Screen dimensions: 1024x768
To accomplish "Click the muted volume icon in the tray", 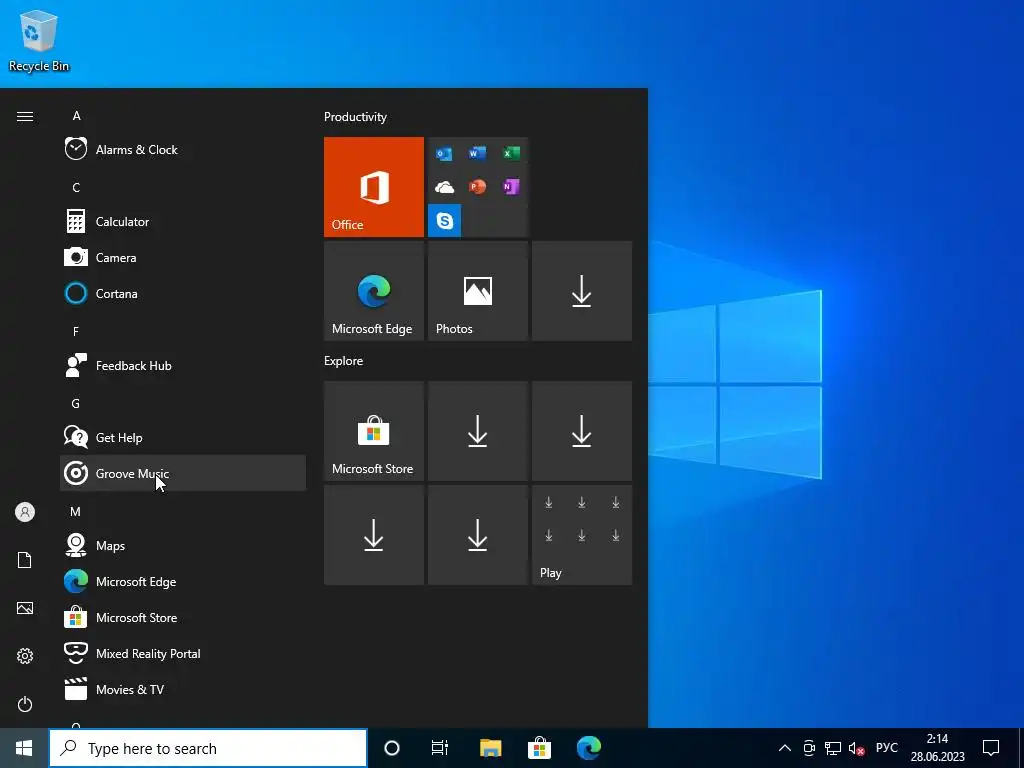I will [856, 748].
